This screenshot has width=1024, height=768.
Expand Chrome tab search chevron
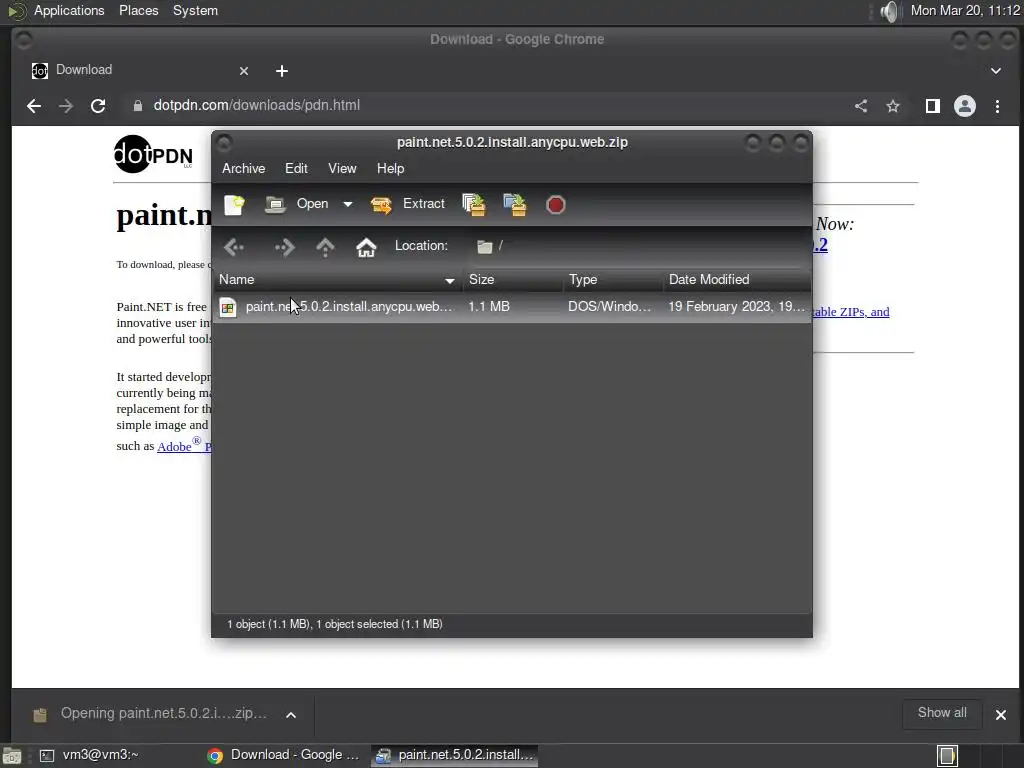click(x=996, y=71)
